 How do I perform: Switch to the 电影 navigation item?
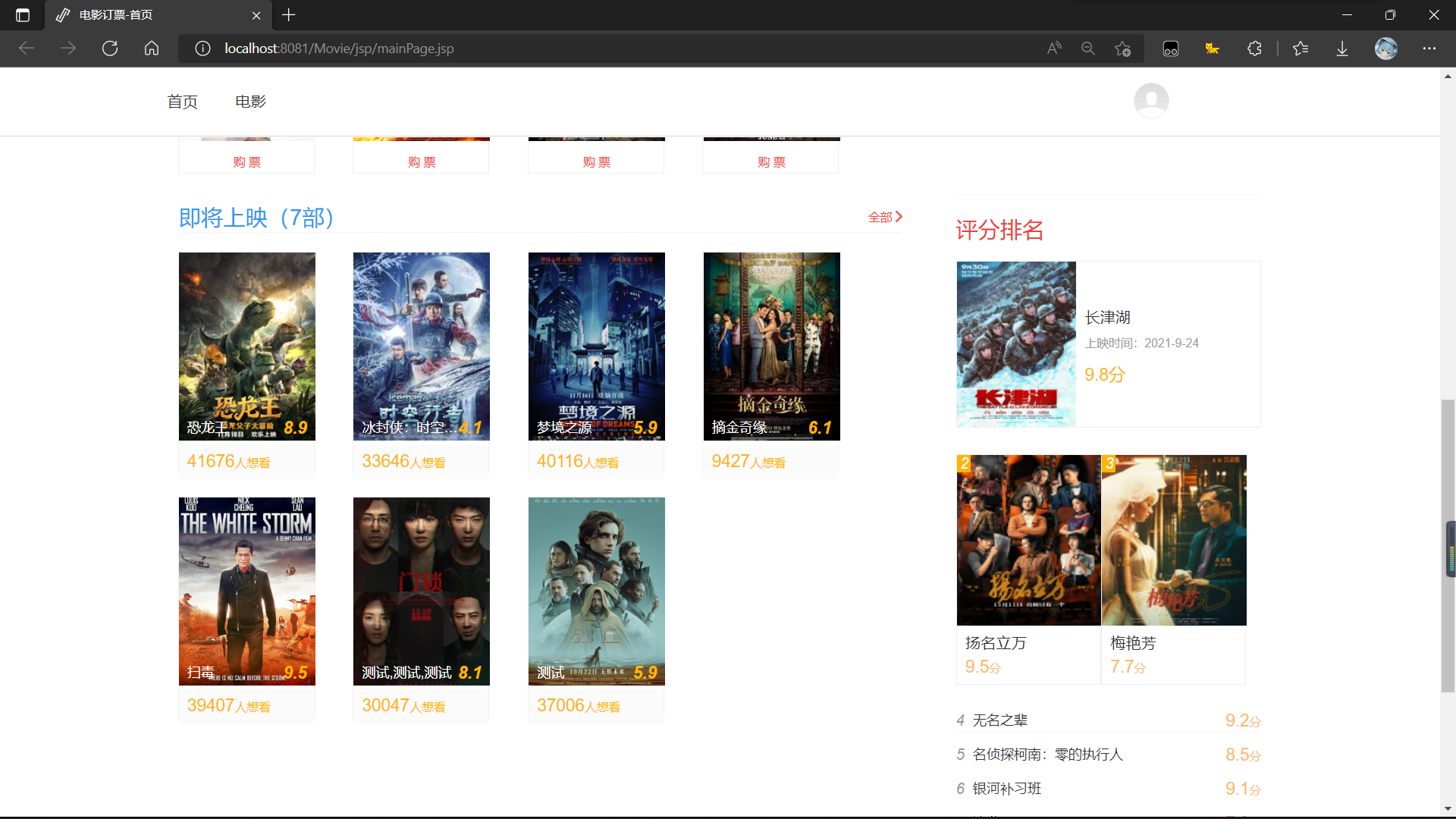(x=249, y=101)
